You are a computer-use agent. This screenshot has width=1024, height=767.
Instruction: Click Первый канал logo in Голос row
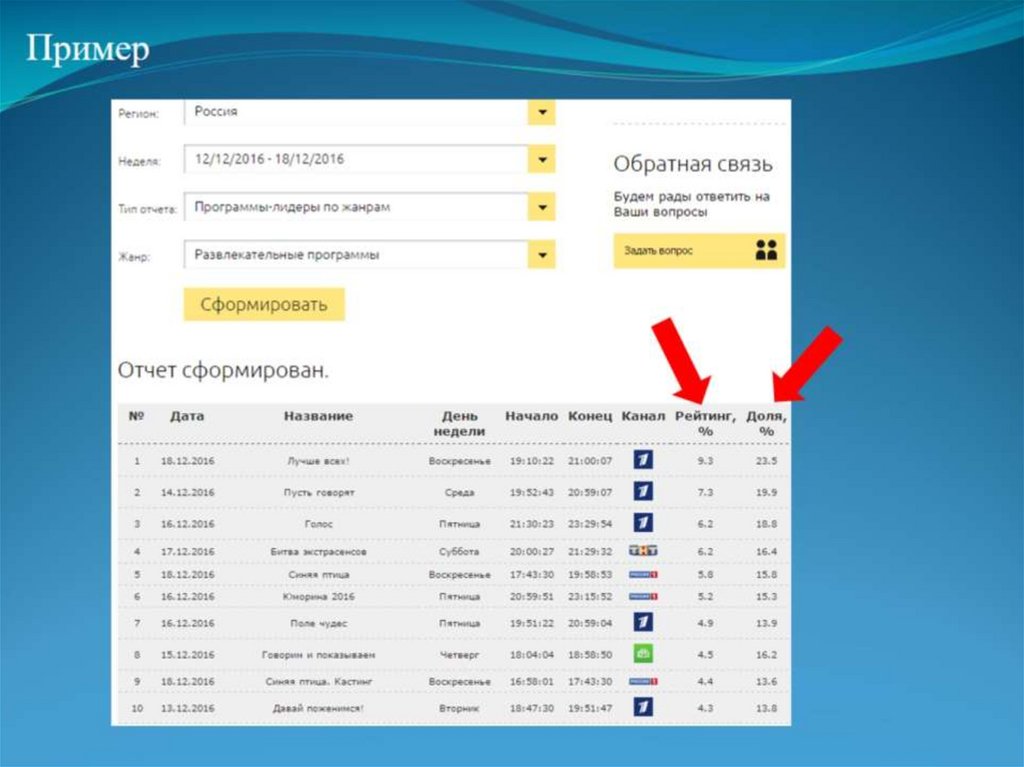coord(643,523)
